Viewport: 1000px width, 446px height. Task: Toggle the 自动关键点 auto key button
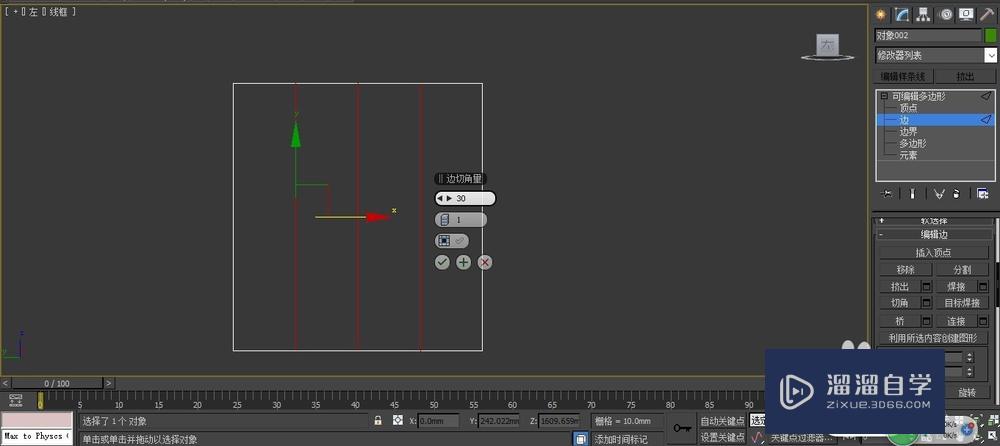click(722, 421)
